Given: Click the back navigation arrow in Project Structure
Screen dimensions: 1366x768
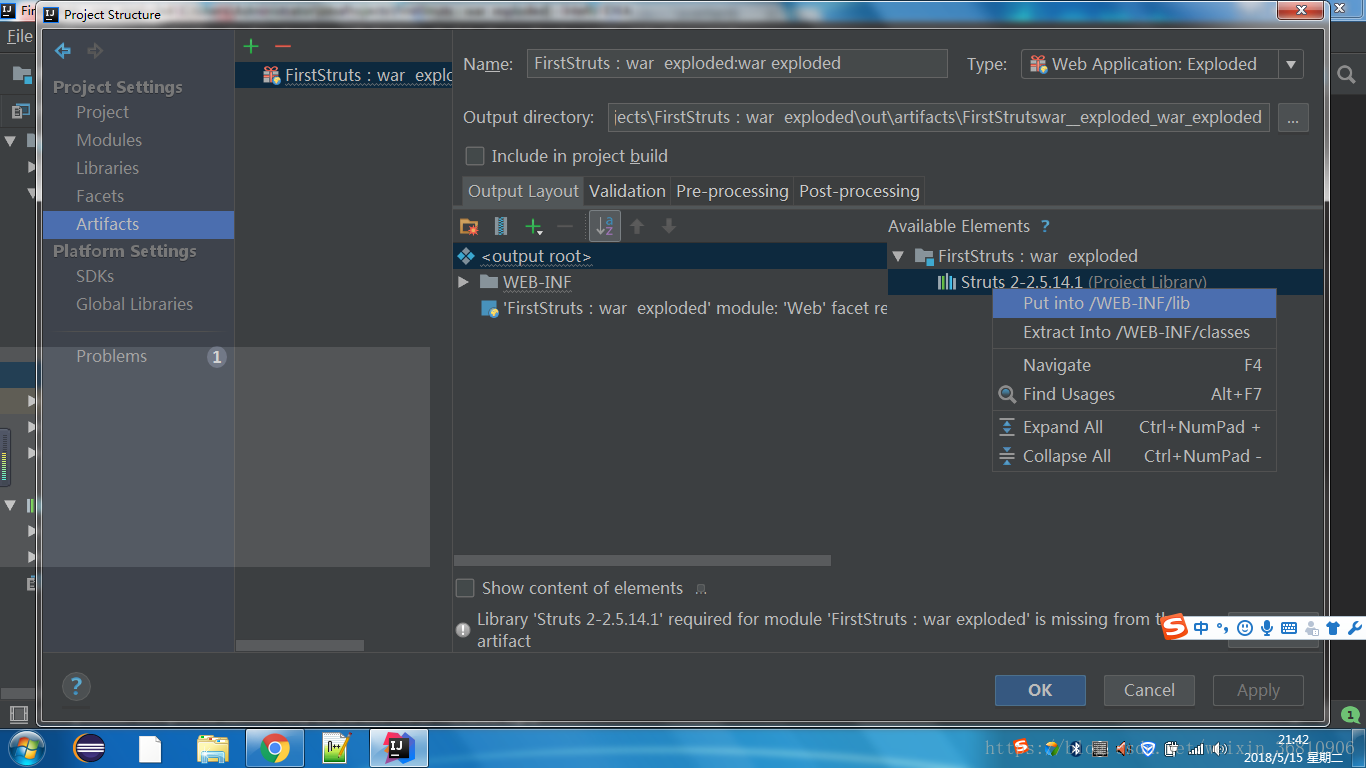Looking at the screenshot, I should [x=63, y=51].
